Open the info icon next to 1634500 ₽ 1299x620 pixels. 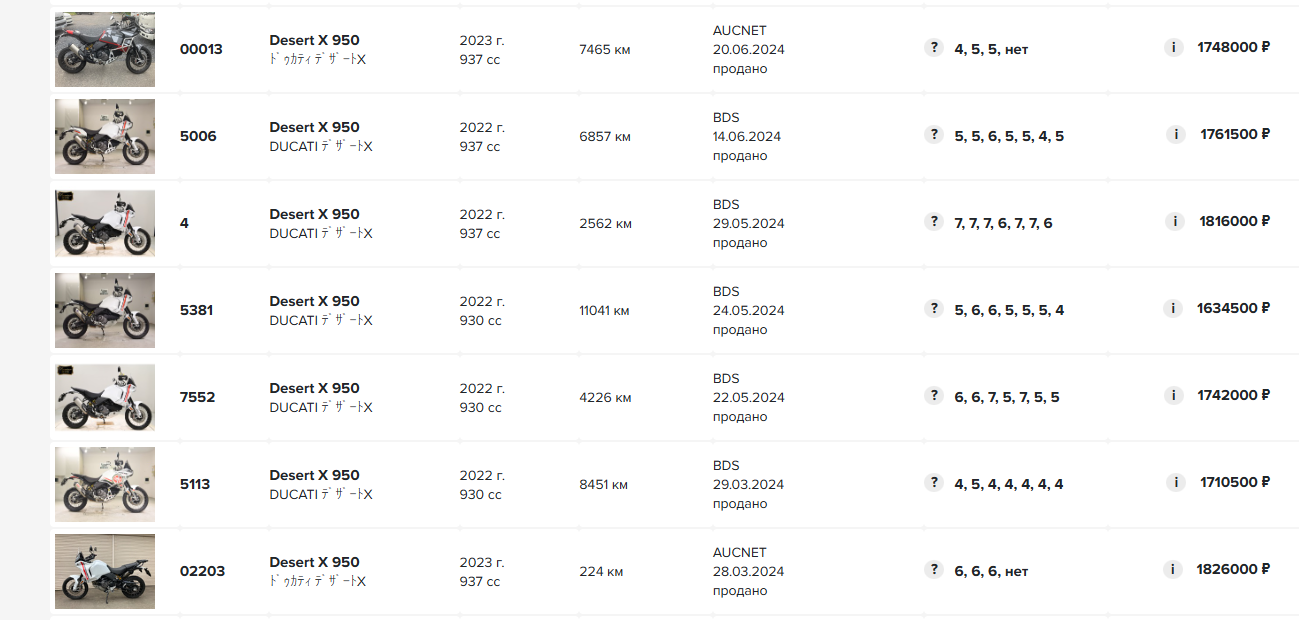(1174, 309)
